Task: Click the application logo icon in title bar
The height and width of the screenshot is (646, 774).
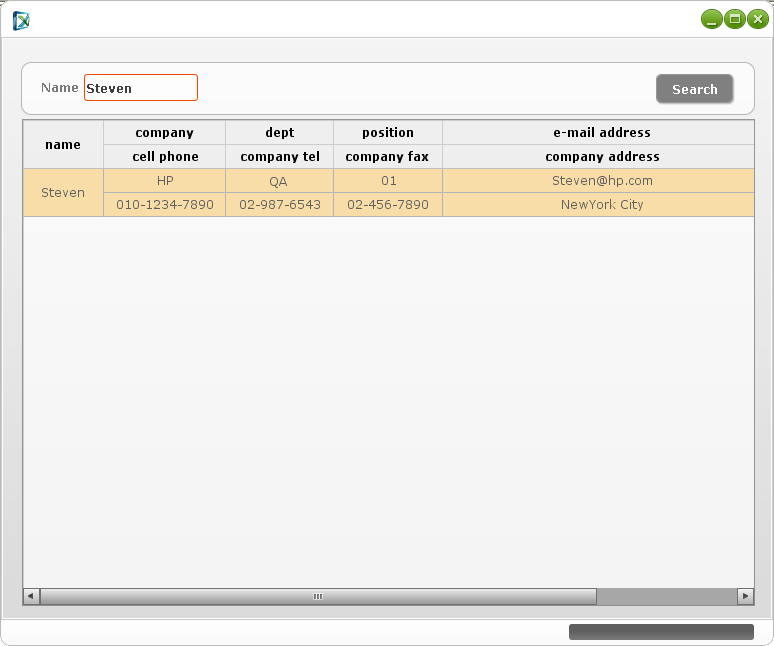Action: [x=21, y=19]
